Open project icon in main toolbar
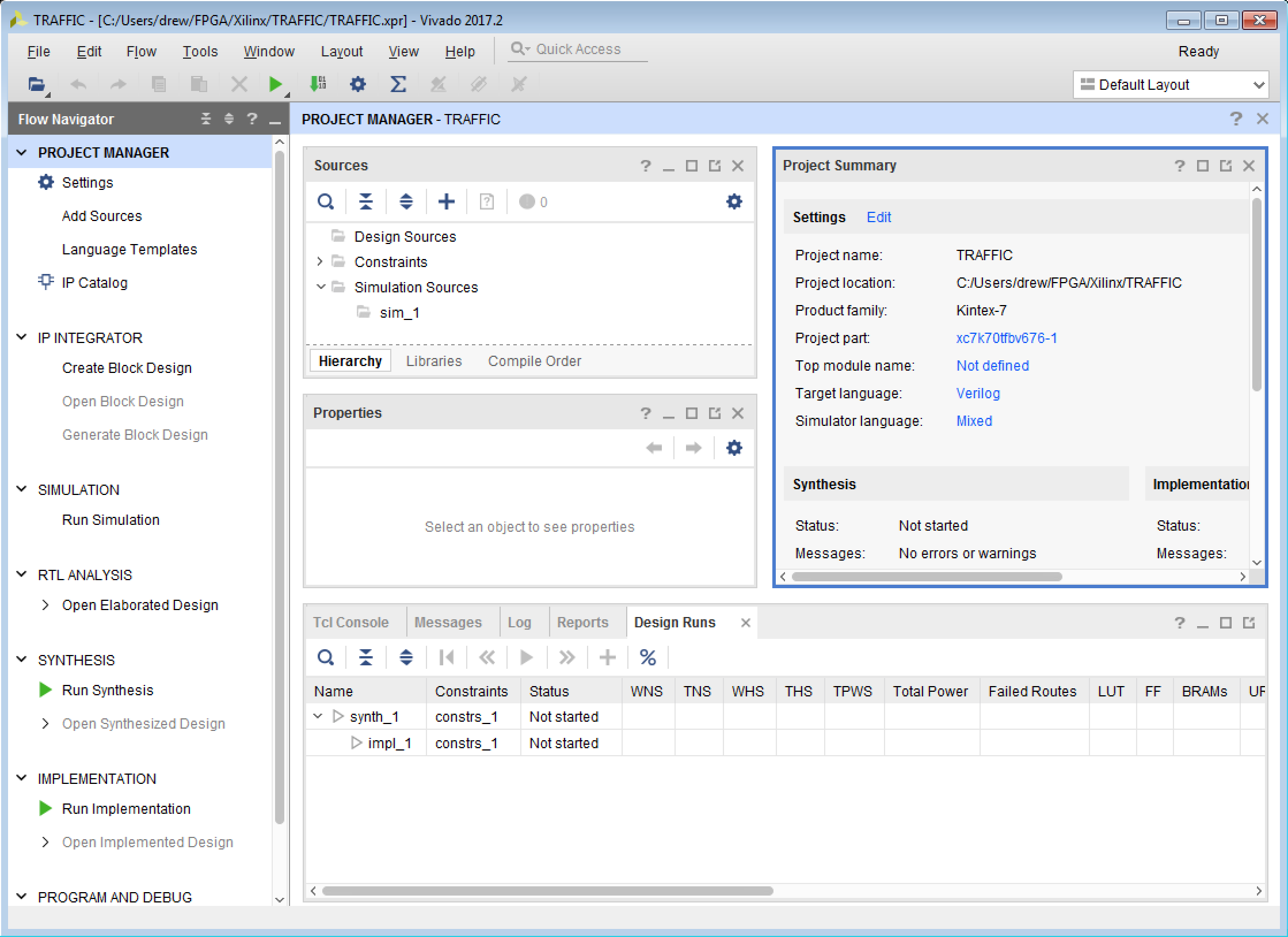This screenshot has height=937, width=1288. pos(37,85)
